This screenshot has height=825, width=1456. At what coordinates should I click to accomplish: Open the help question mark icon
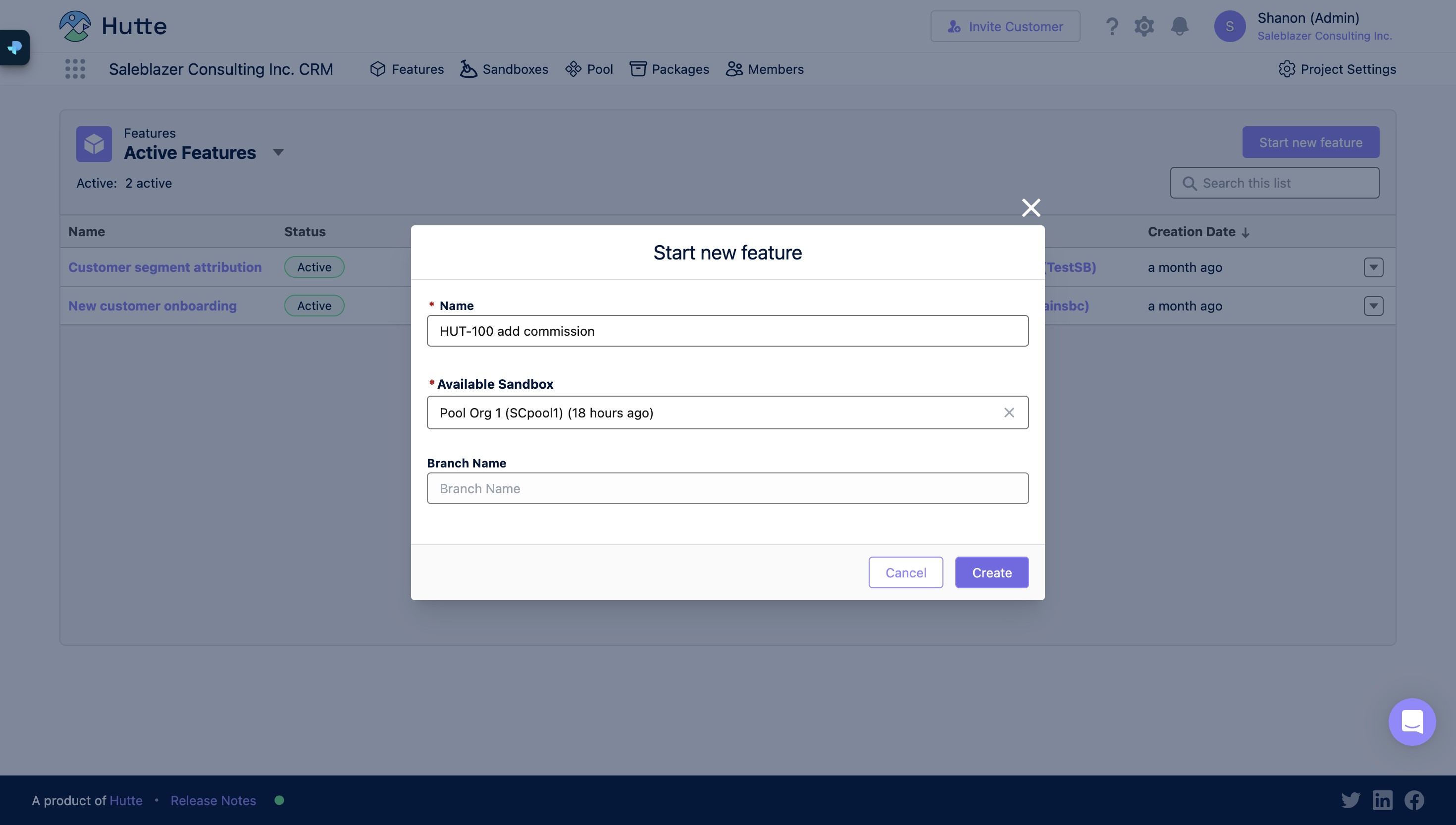pos(1111,27)
